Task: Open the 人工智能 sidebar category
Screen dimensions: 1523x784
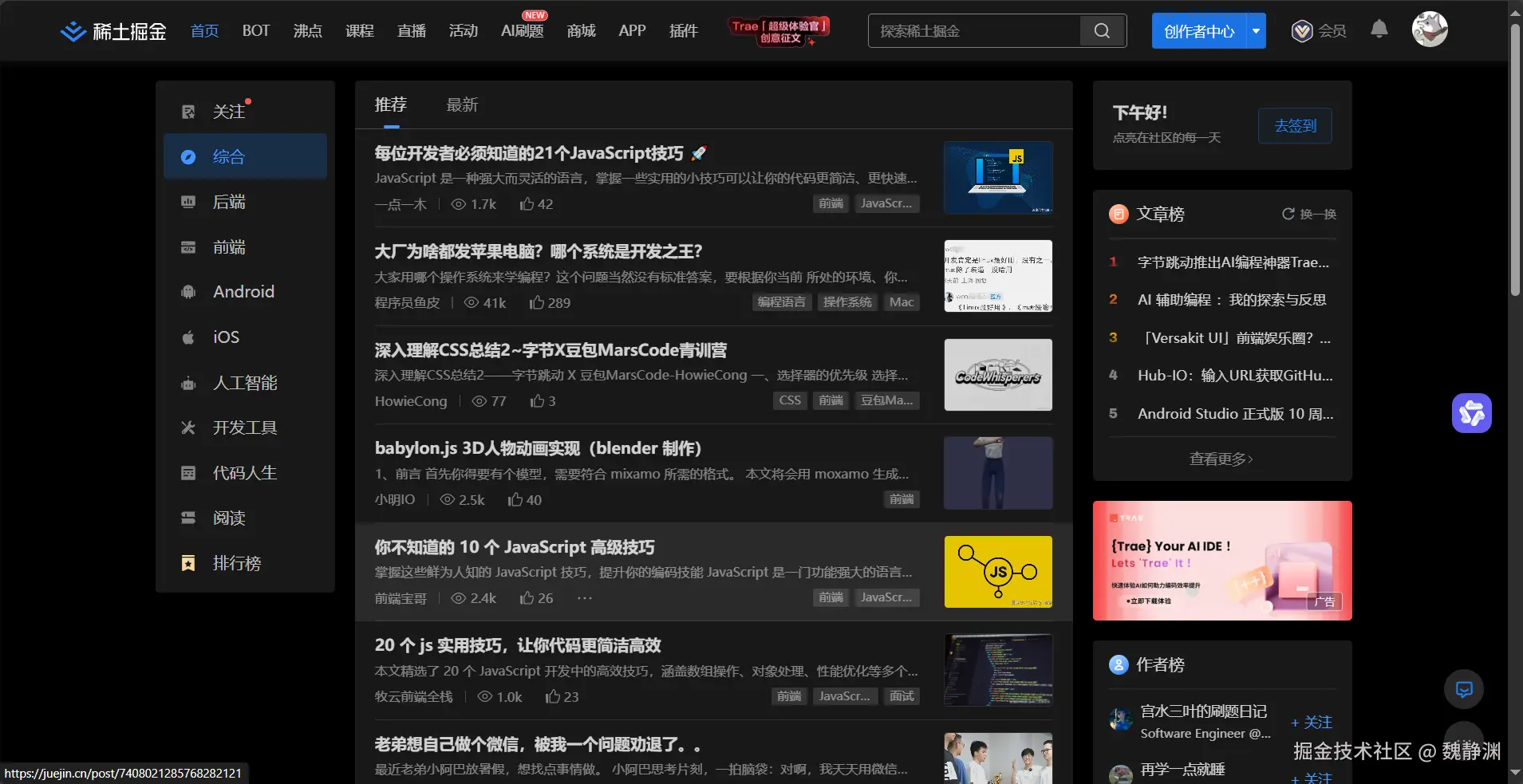Action: 247,383
